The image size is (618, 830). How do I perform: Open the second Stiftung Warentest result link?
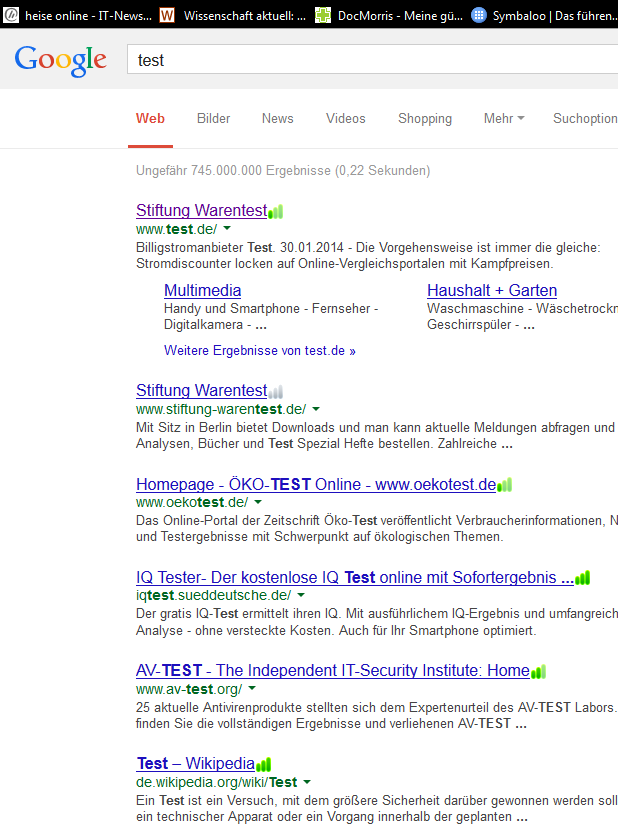tap(202, 391)
